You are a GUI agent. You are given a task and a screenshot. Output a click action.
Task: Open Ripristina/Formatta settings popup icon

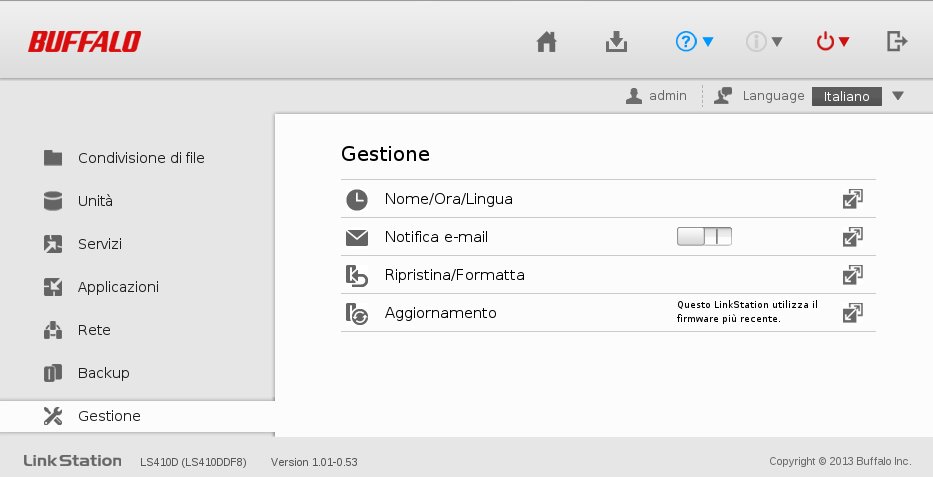pyautogui.click(x=853, y=275)
